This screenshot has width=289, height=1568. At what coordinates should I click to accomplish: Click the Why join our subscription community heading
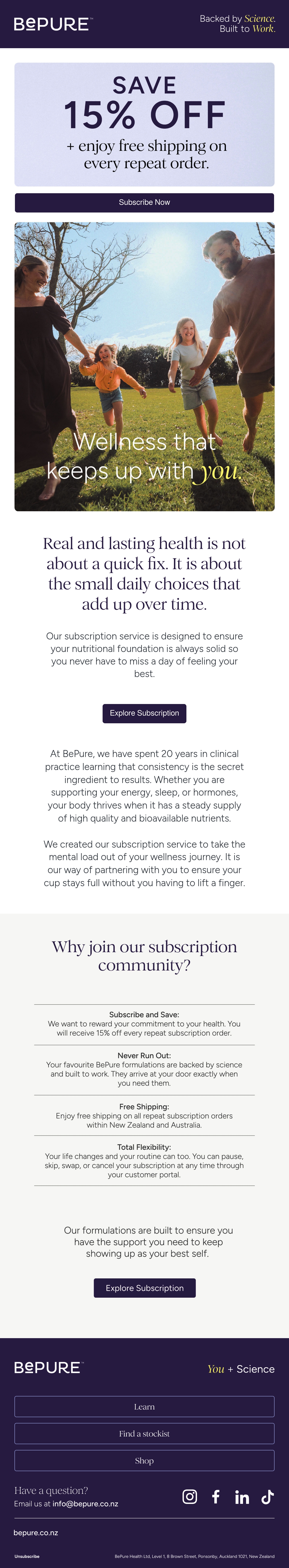click(144, 956)
